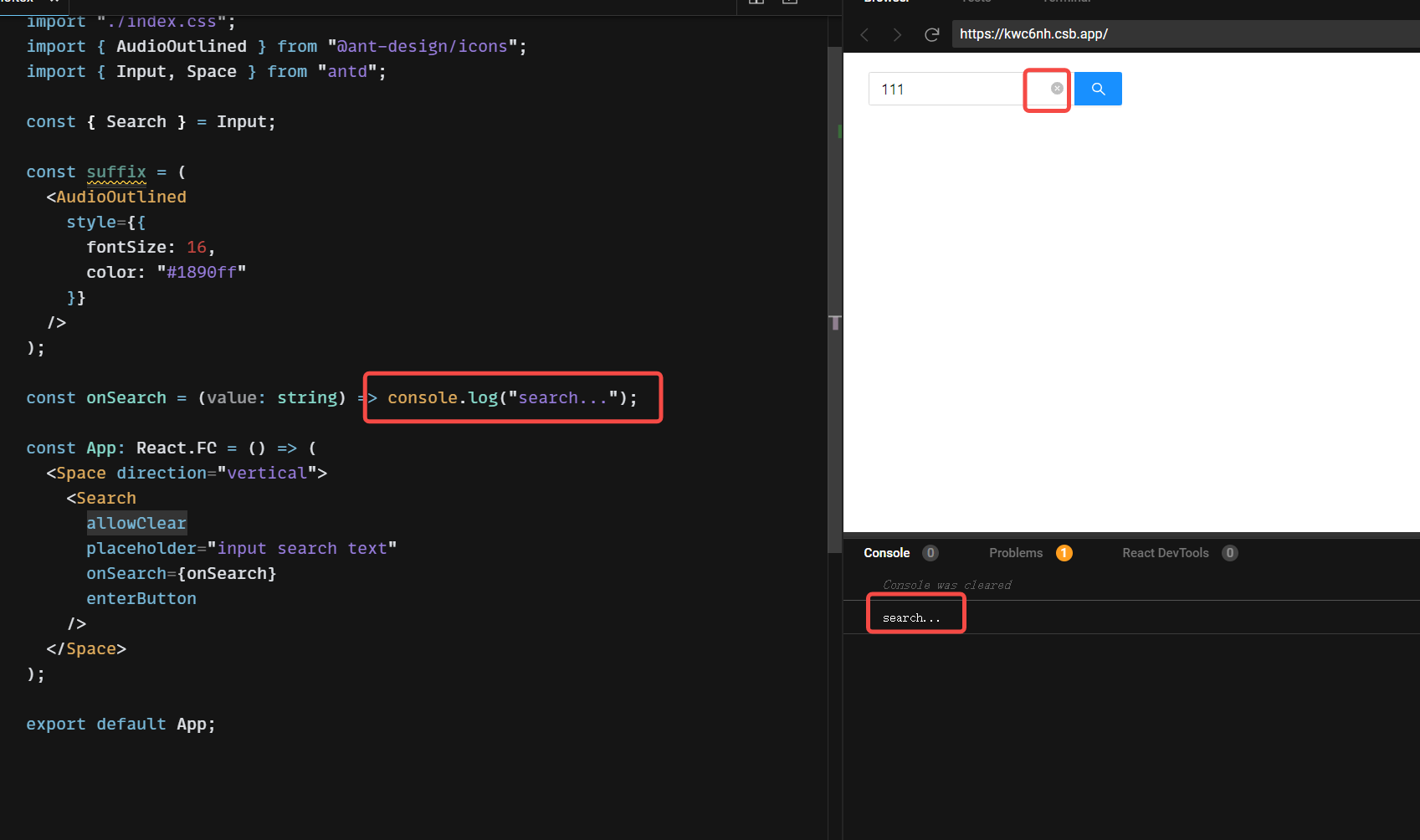Select the Browser view label
1420x840 pixels.
point(885,2)
